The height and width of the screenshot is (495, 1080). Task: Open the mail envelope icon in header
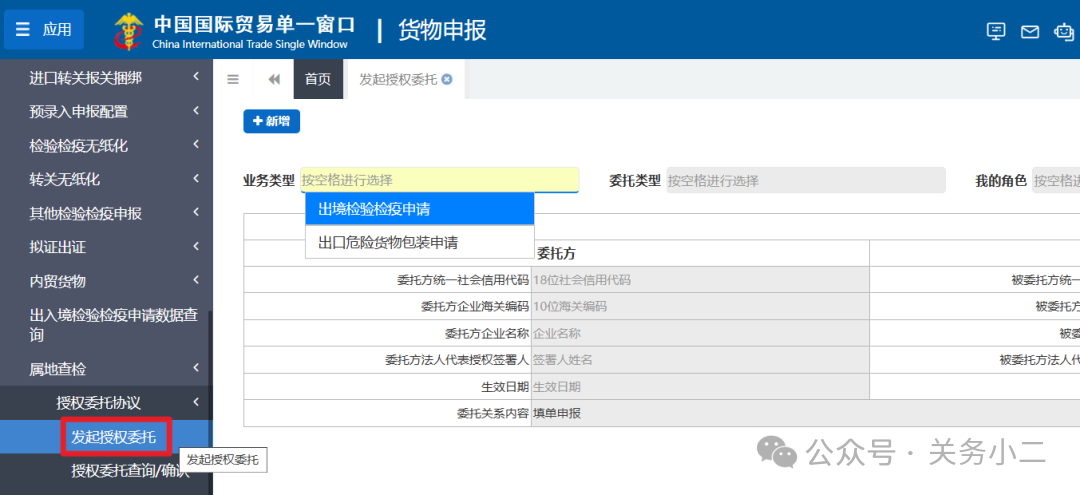[1030, 31]
